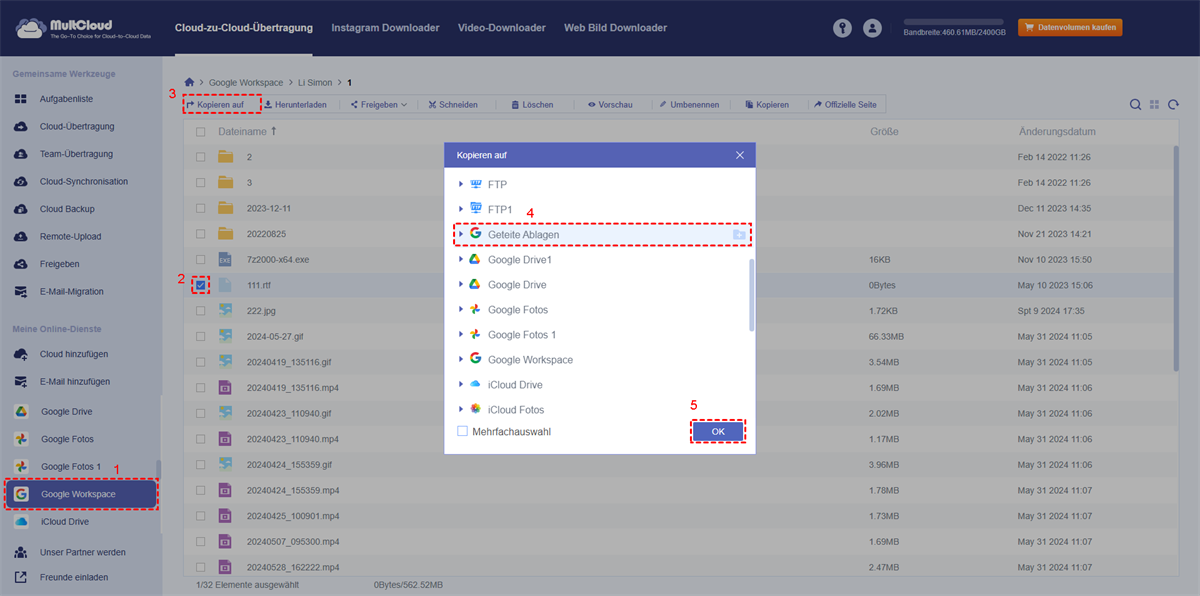This screenshot has height=596, width=1200.
Task: Create new folder in Geteilte Ablagen row
Action: 738,234
